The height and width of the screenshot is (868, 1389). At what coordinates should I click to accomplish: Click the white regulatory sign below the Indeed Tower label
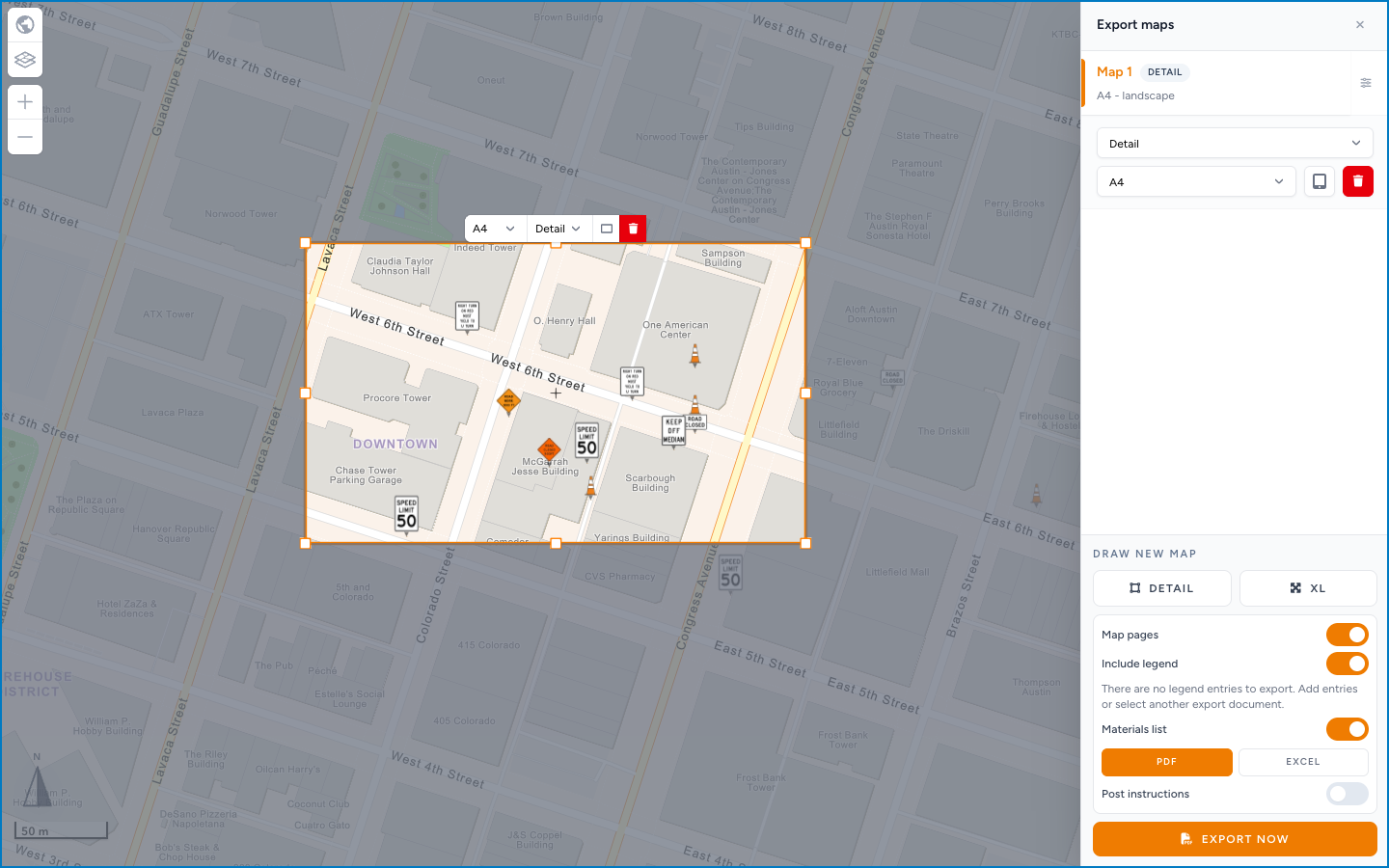click(467, 316)
